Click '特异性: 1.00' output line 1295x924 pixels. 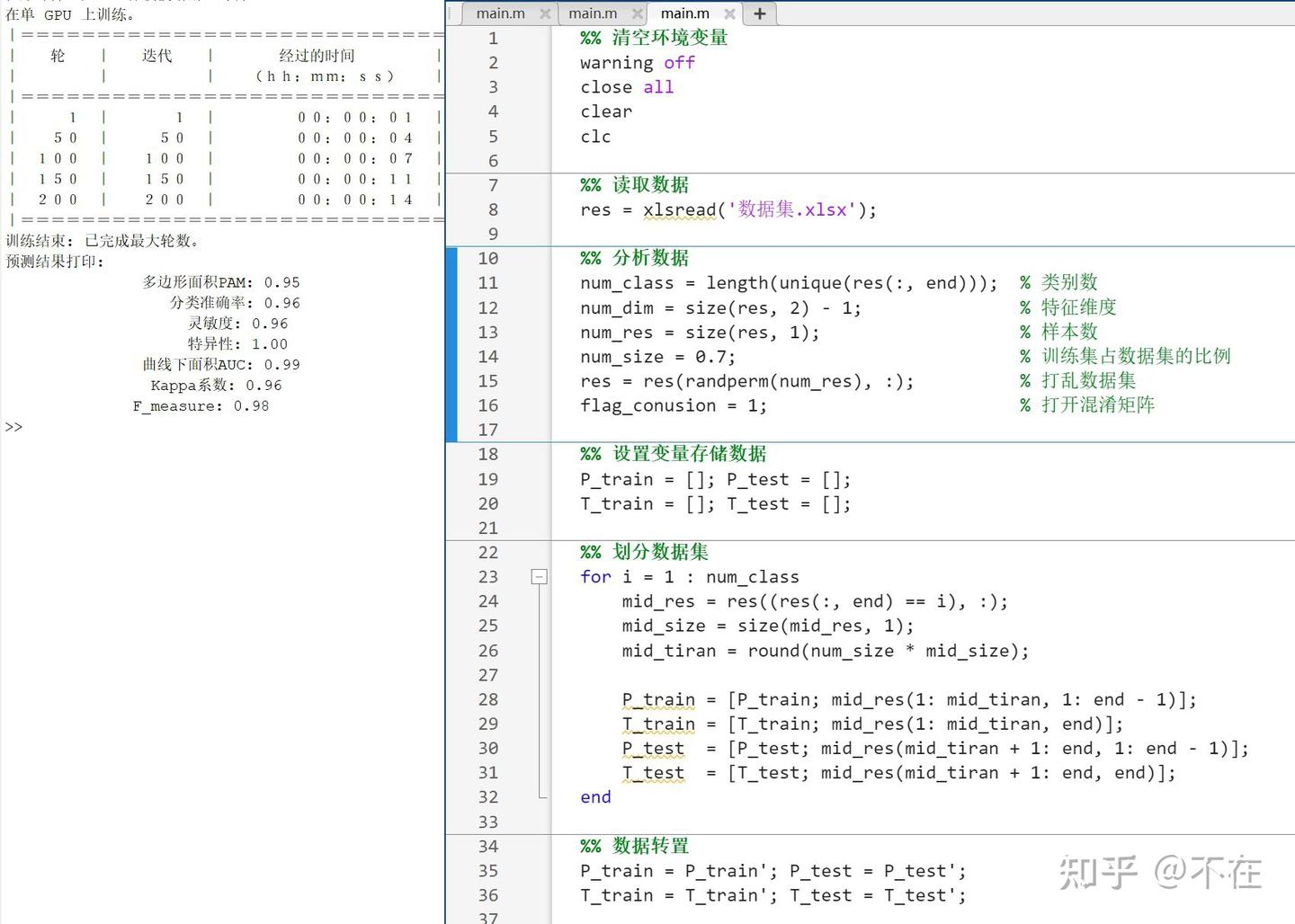[x=238, y=344]
